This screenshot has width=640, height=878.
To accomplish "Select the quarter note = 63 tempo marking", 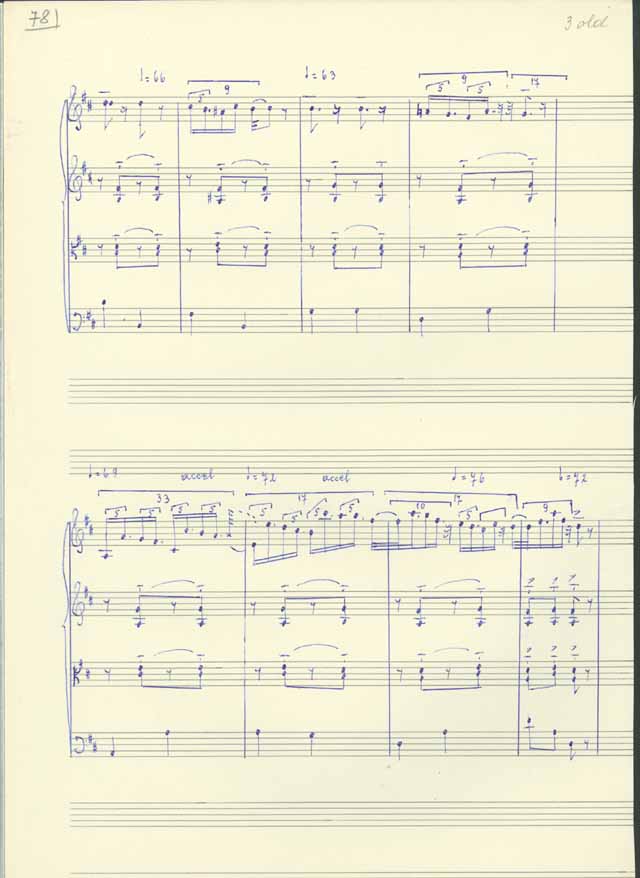I will [320, 74].
